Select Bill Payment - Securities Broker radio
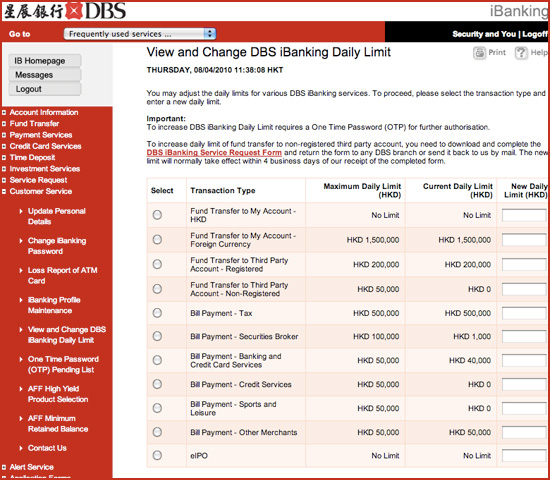This screenshot has height=480, width=550. coord(157,336)
